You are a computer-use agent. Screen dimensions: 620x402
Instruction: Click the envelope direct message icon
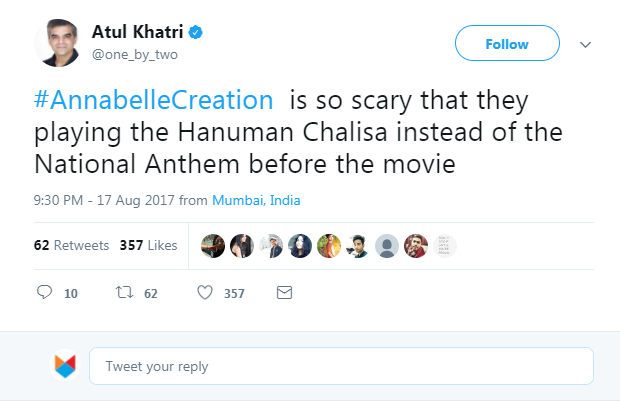click(x=284, y=293)
